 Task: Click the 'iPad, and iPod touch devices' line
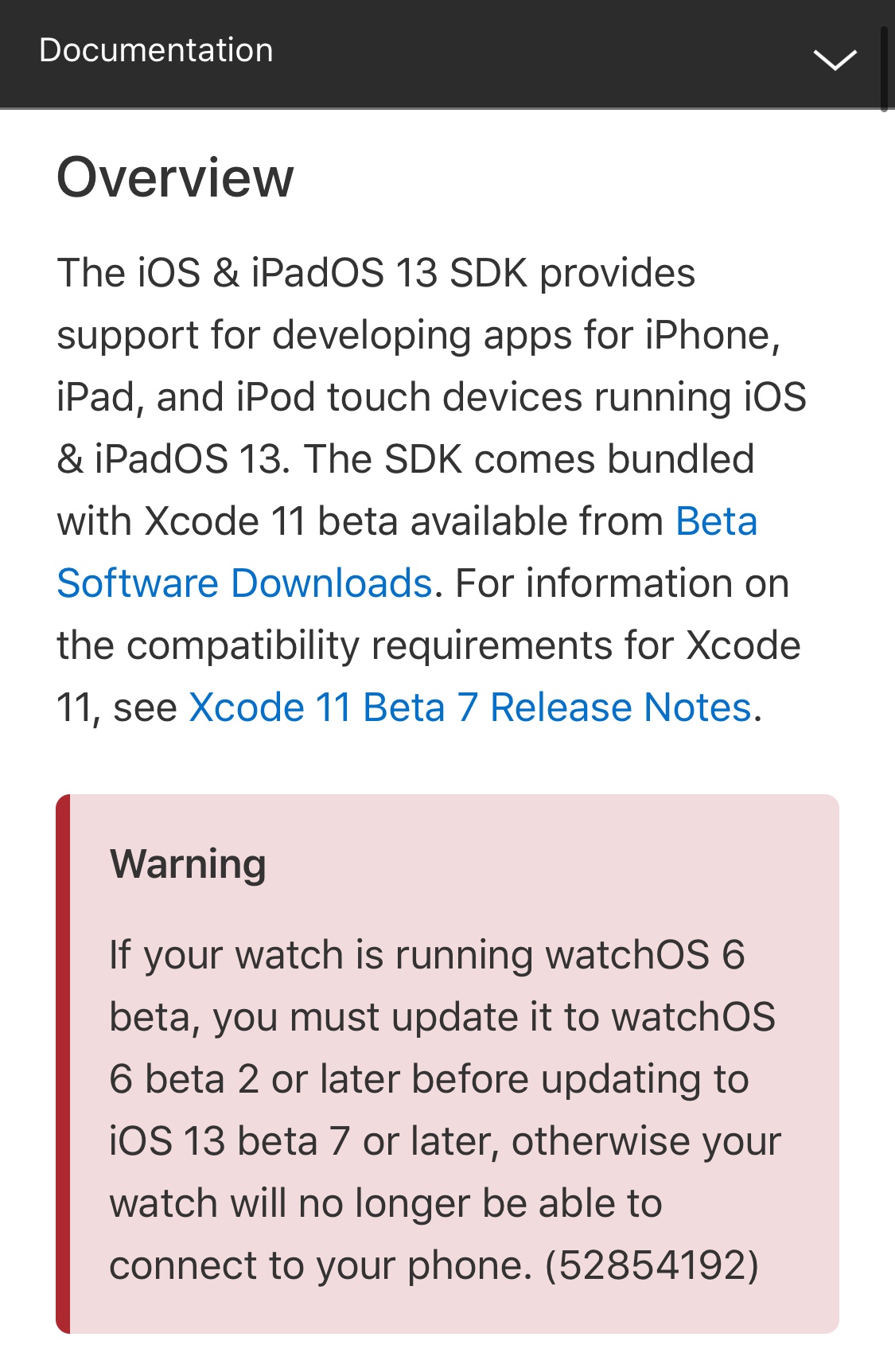pos(430,397)
